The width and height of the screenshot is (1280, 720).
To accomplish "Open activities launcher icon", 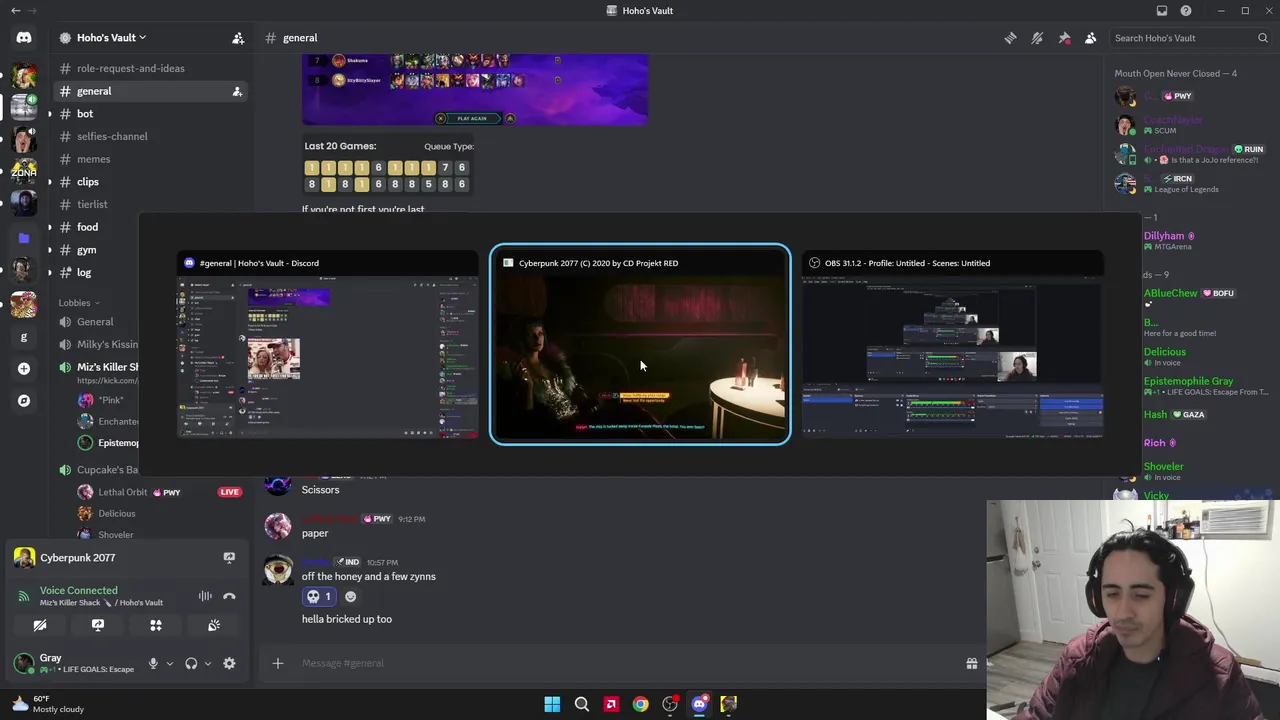I will pos(156,625).
